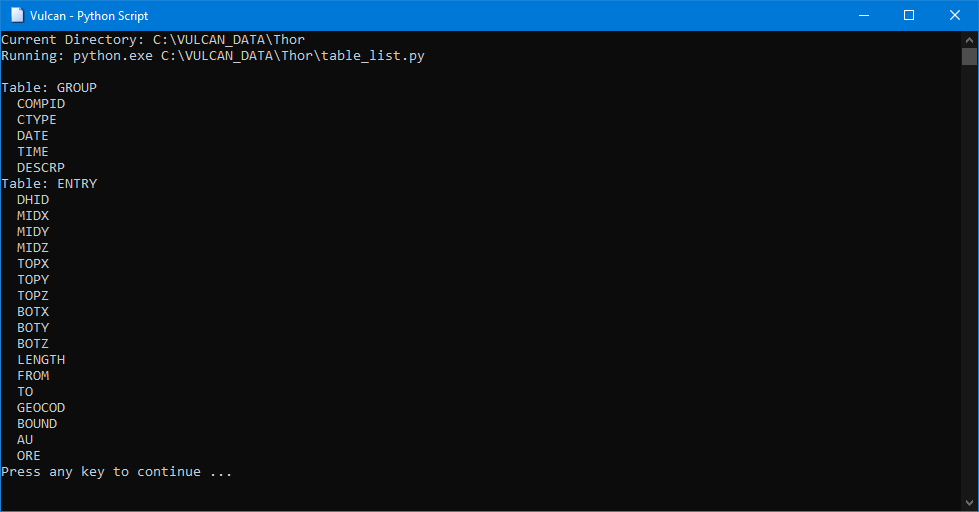Minimize the Python Script console window
979x512 pixels.
[x=862, y=15]
